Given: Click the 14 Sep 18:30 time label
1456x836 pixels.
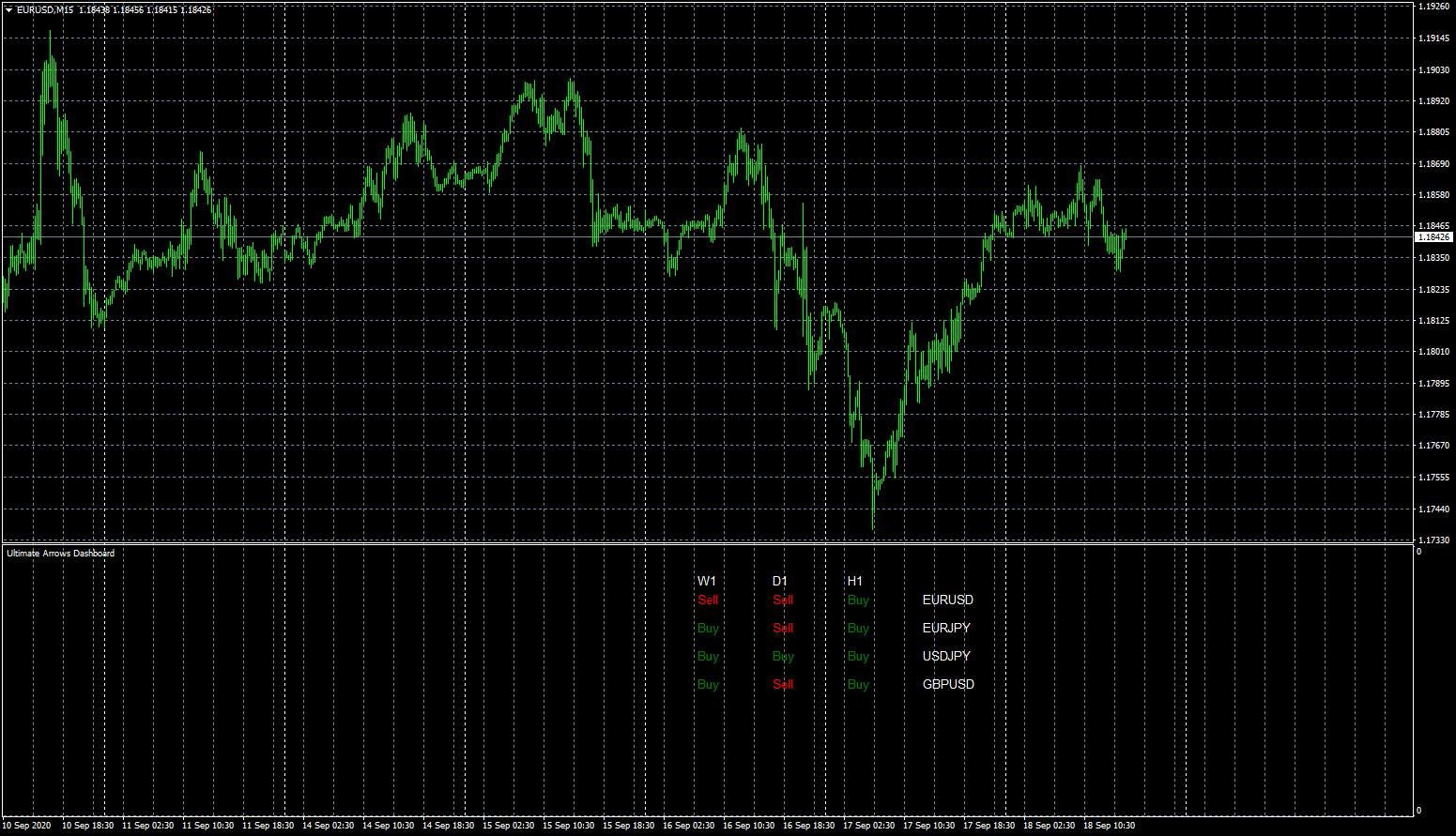Looking at the screenshot, I should point(449,826).
